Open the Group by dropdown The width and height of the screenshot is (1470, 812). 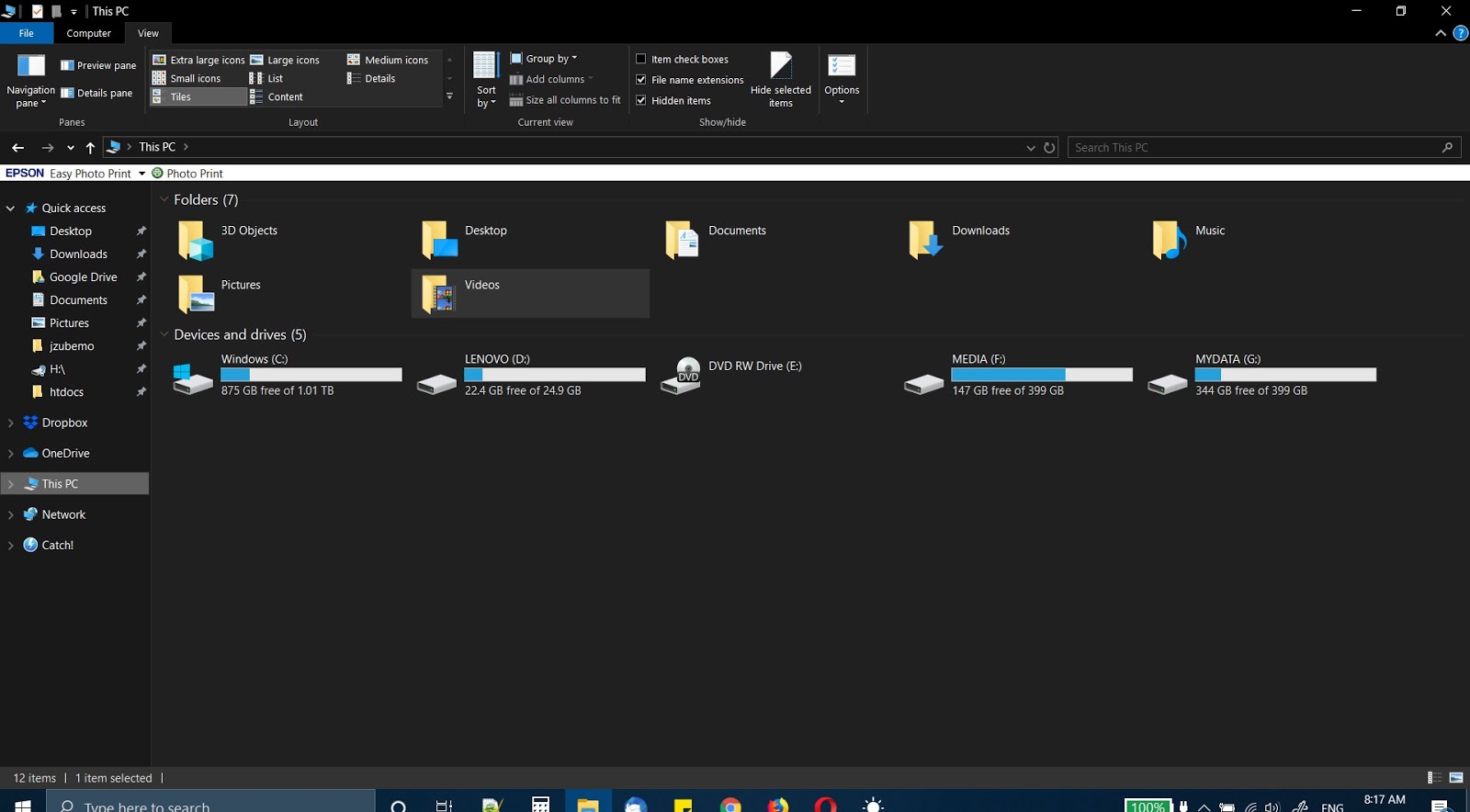(544, 59)
